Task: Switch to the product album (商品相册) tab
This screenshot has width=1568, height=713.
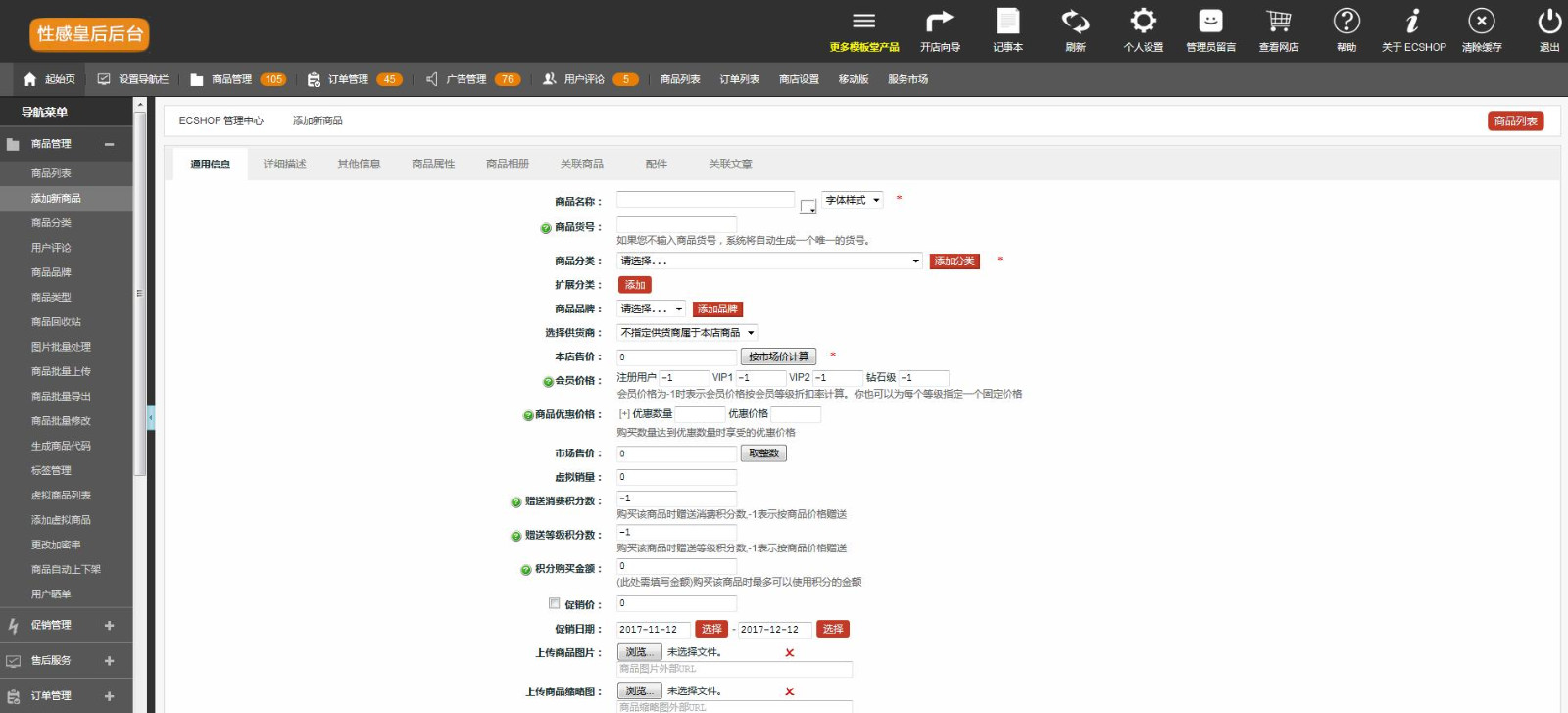Action: click(x=507, y=165)
